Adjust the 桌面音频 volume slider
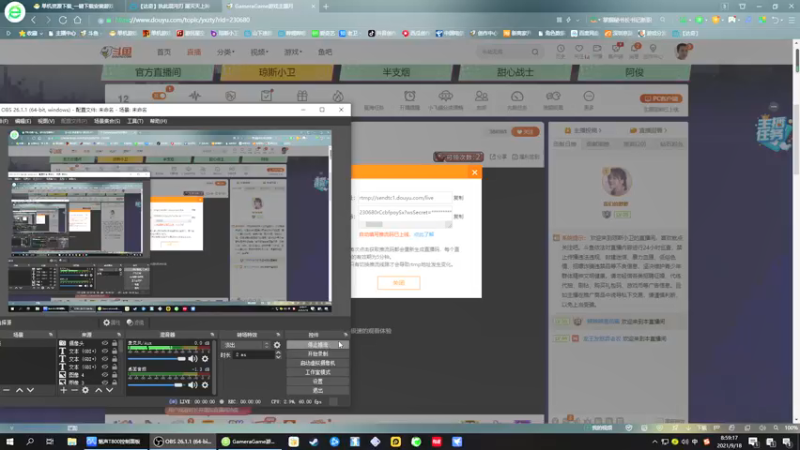 (x=155, y=385)
